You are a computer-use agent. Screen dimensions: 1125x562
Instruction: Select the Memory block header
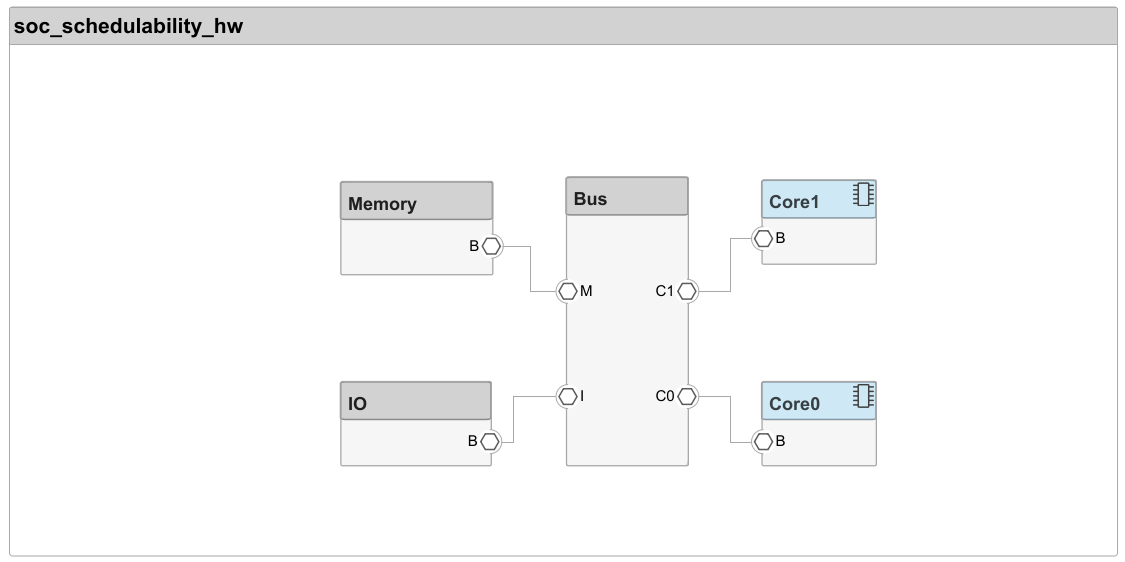(x=416, y=201)
